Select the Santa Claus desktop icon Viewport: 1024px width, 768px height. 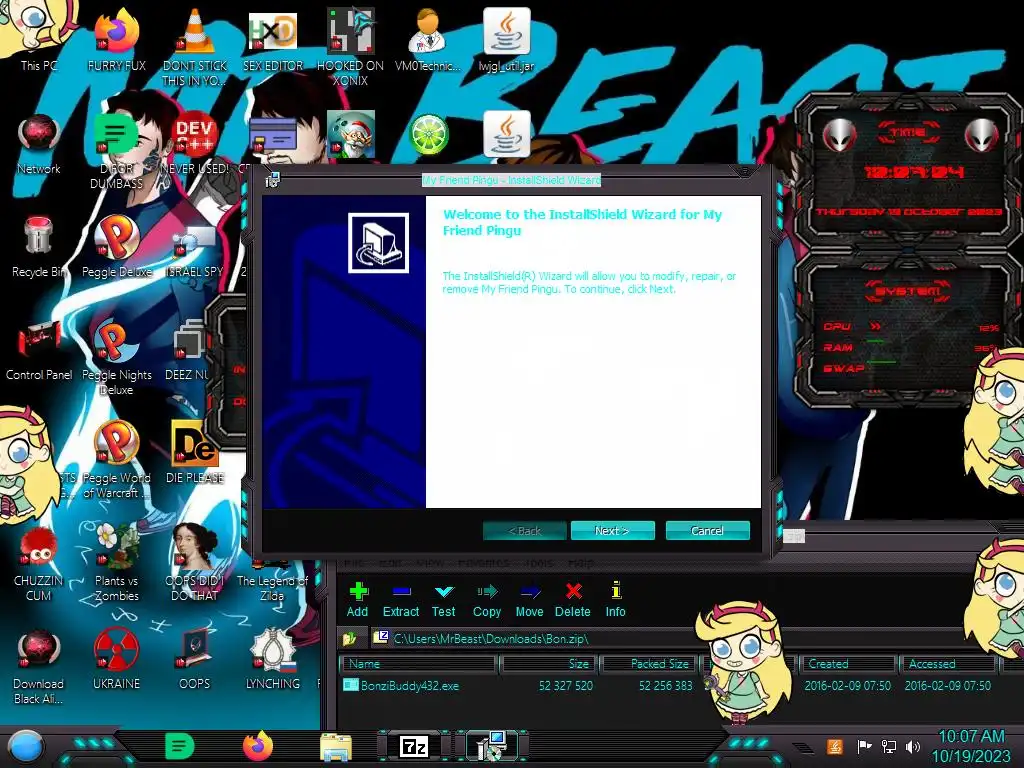pyautogui.click(x=351, y=134)
